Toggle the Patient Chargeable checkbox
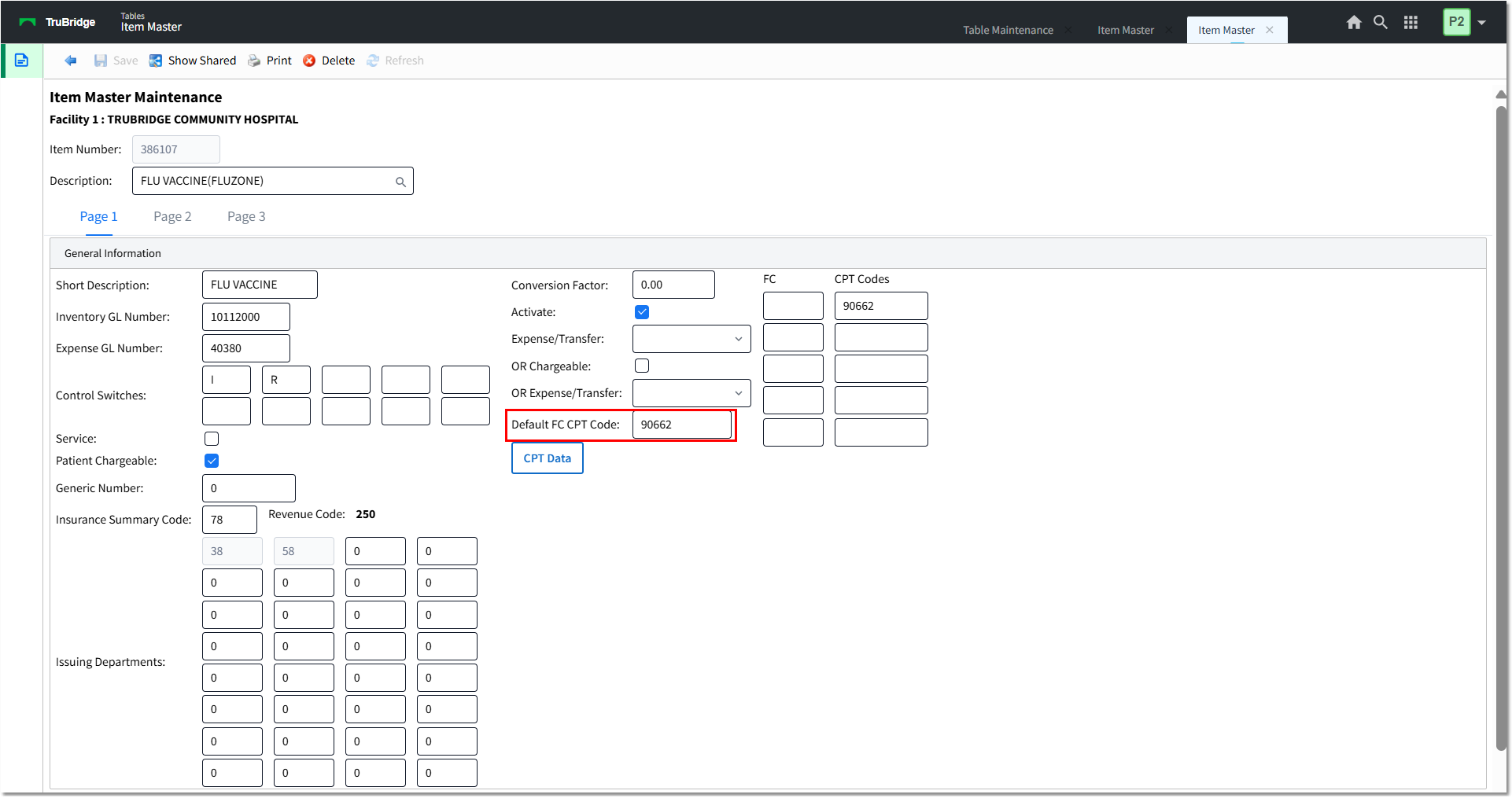 click(x=212, y=461)
